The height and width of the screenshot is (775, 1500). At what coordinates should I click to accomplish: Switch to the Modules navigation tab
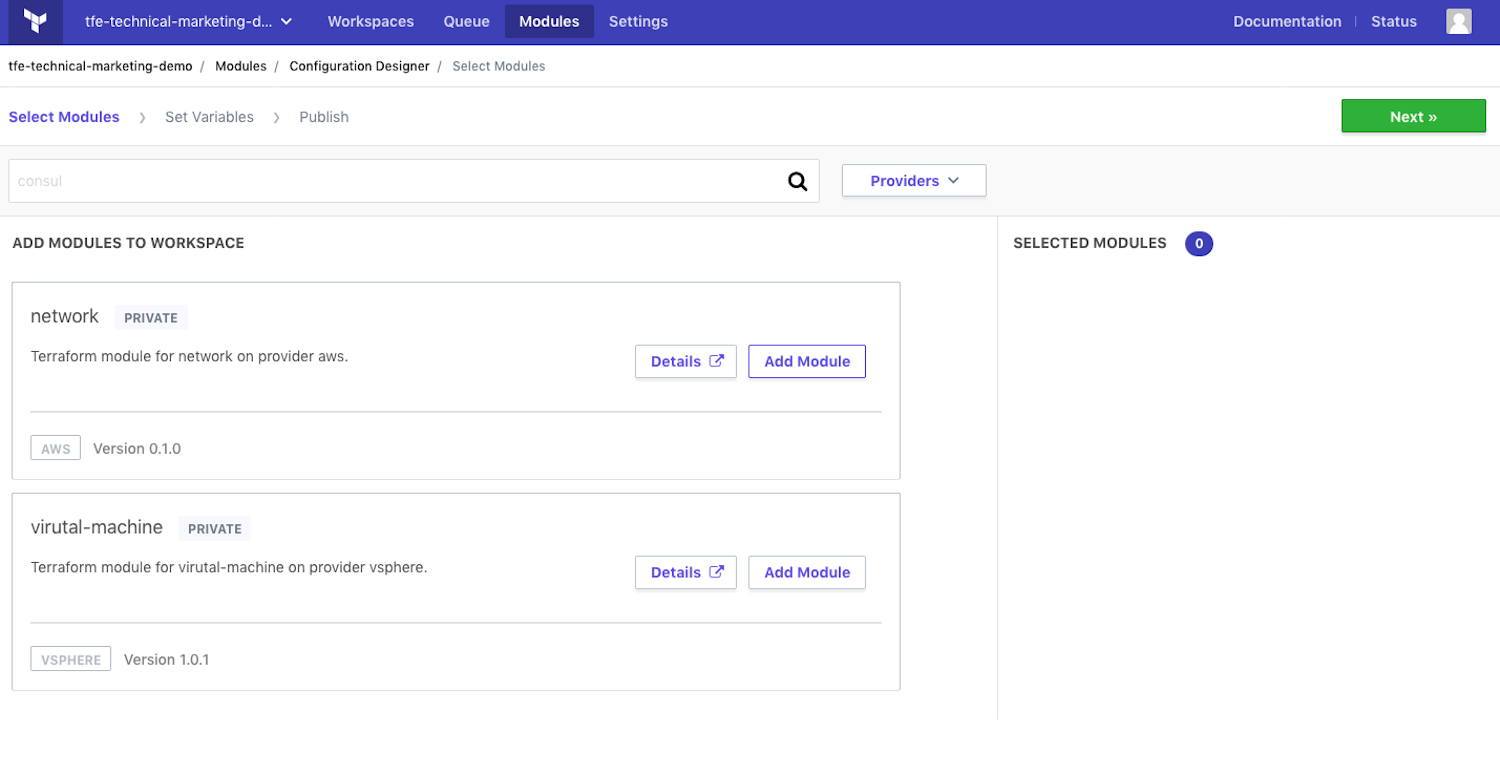pos(549,21)
